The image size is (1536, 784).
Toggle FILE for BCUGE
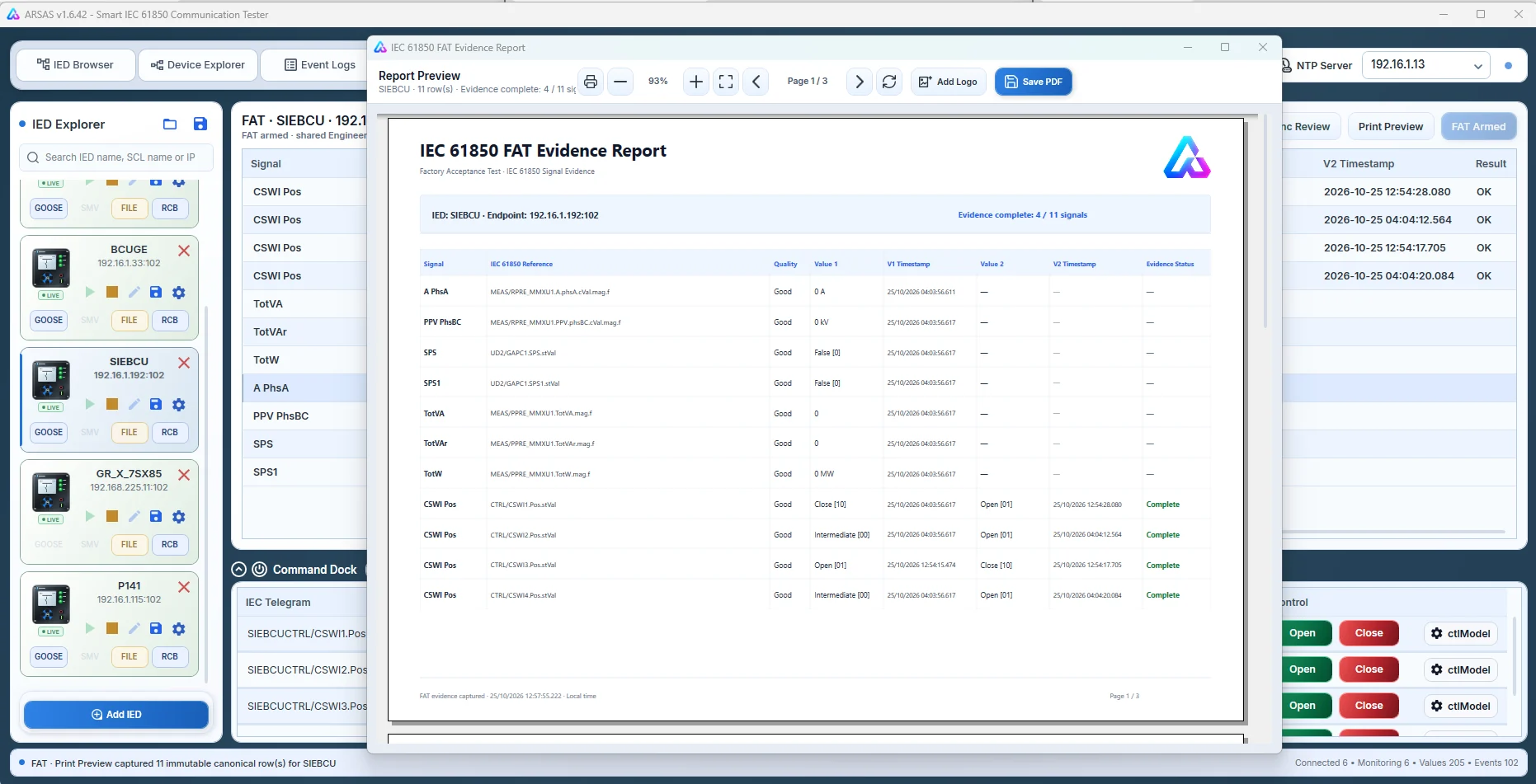pos(130,320)
